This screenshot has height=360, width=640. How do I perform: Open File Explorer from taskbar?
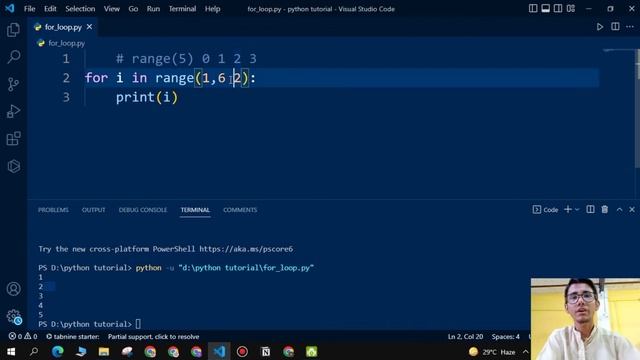tap(104, 351)
